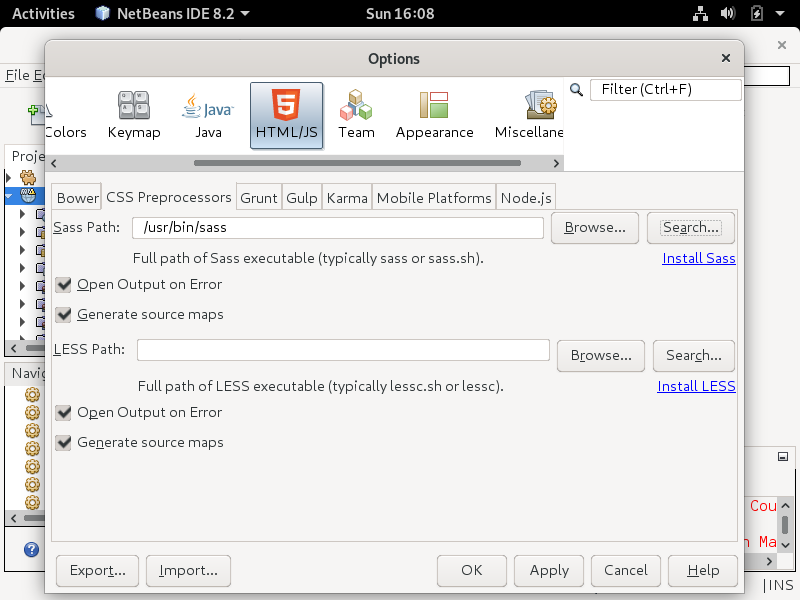
Task: Open the File menu in the main window
Action: (17, 76)
